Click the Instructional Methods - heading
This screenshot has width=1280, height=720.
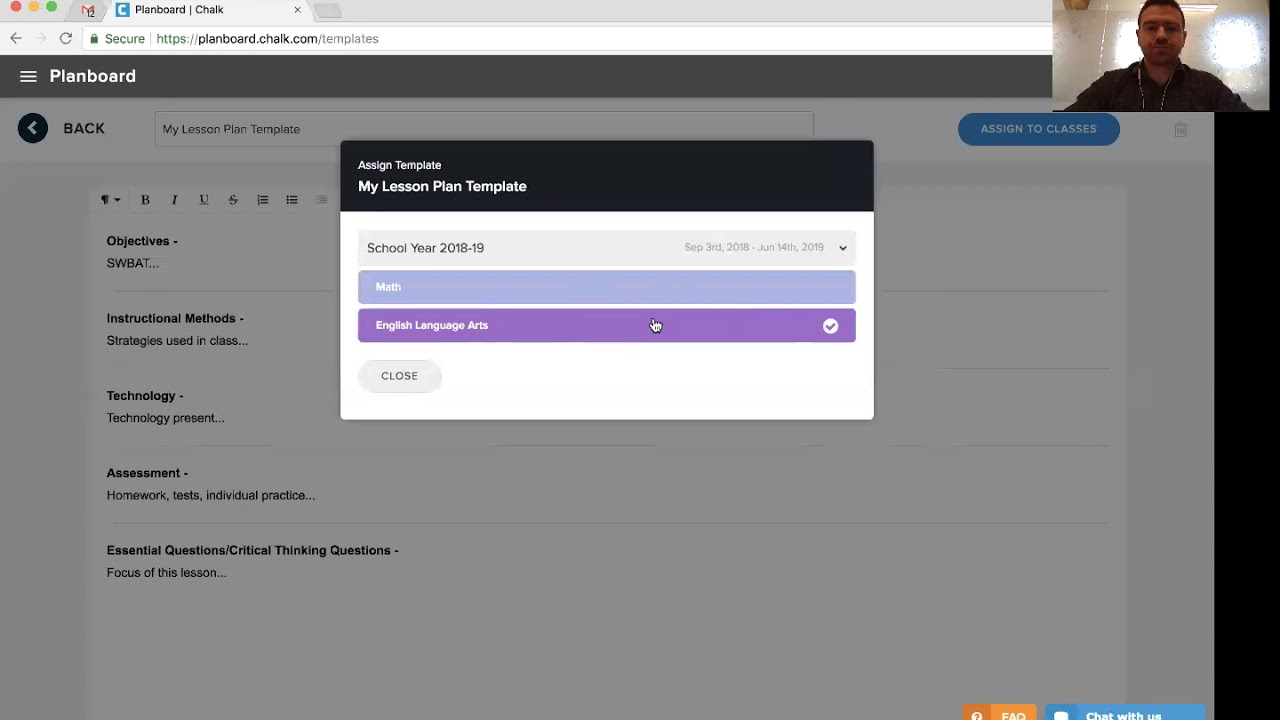[x=175, y=318]
